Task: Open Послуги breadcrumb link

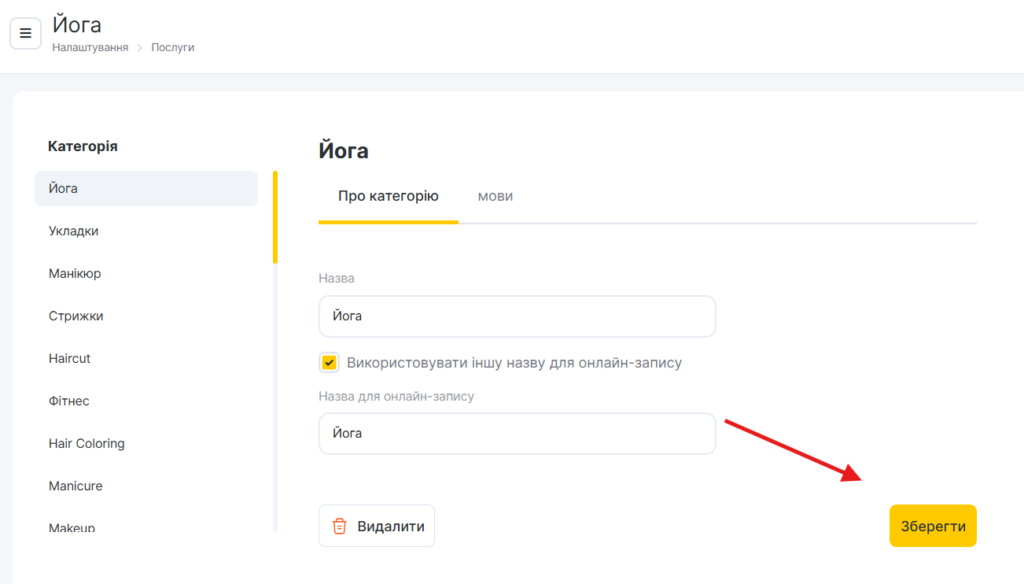Action: coord(173,47)
